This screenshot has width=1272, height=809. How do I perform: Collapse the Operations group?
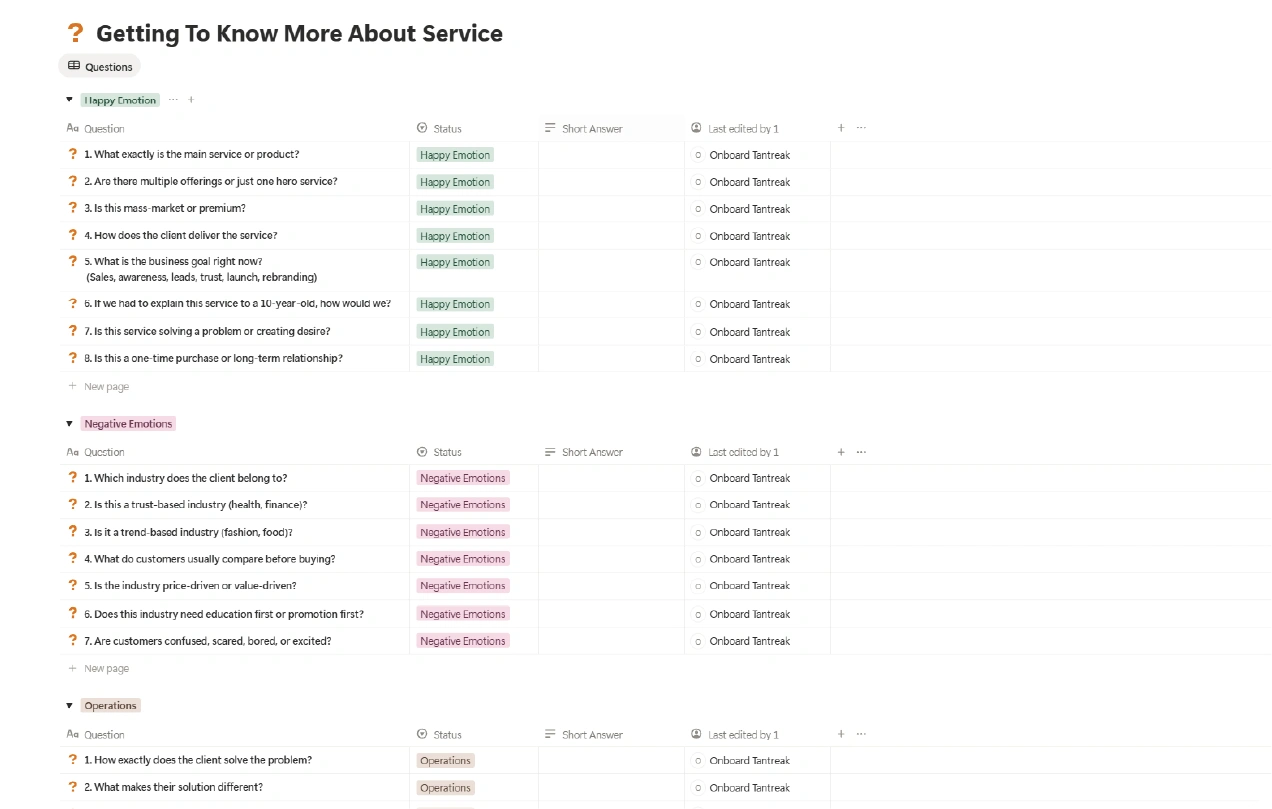69,706
